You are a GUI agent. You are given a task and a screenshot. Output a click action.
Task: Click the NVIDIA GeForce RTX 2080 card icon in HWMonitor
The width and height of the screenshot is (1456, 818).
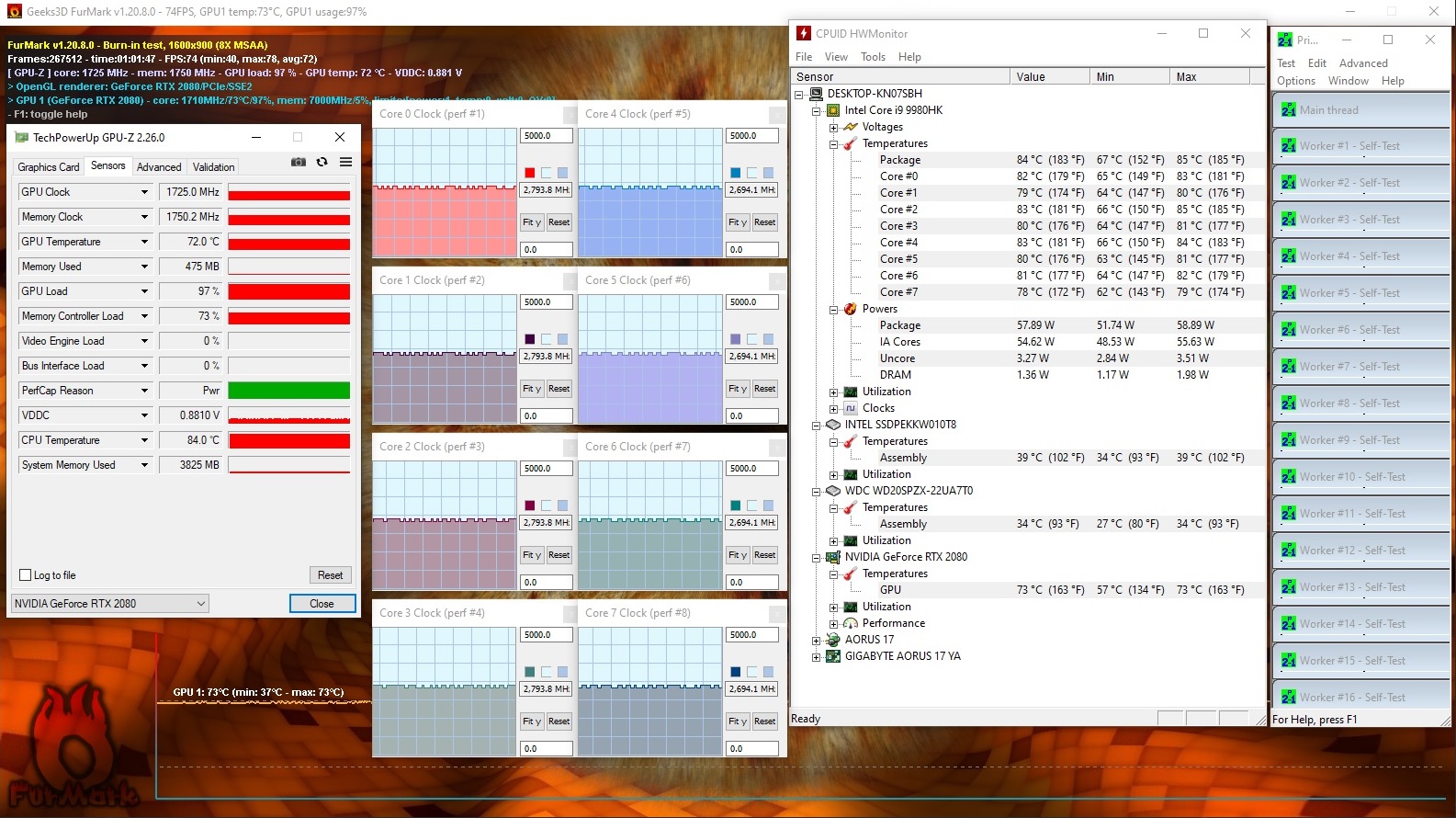(833, 557)
